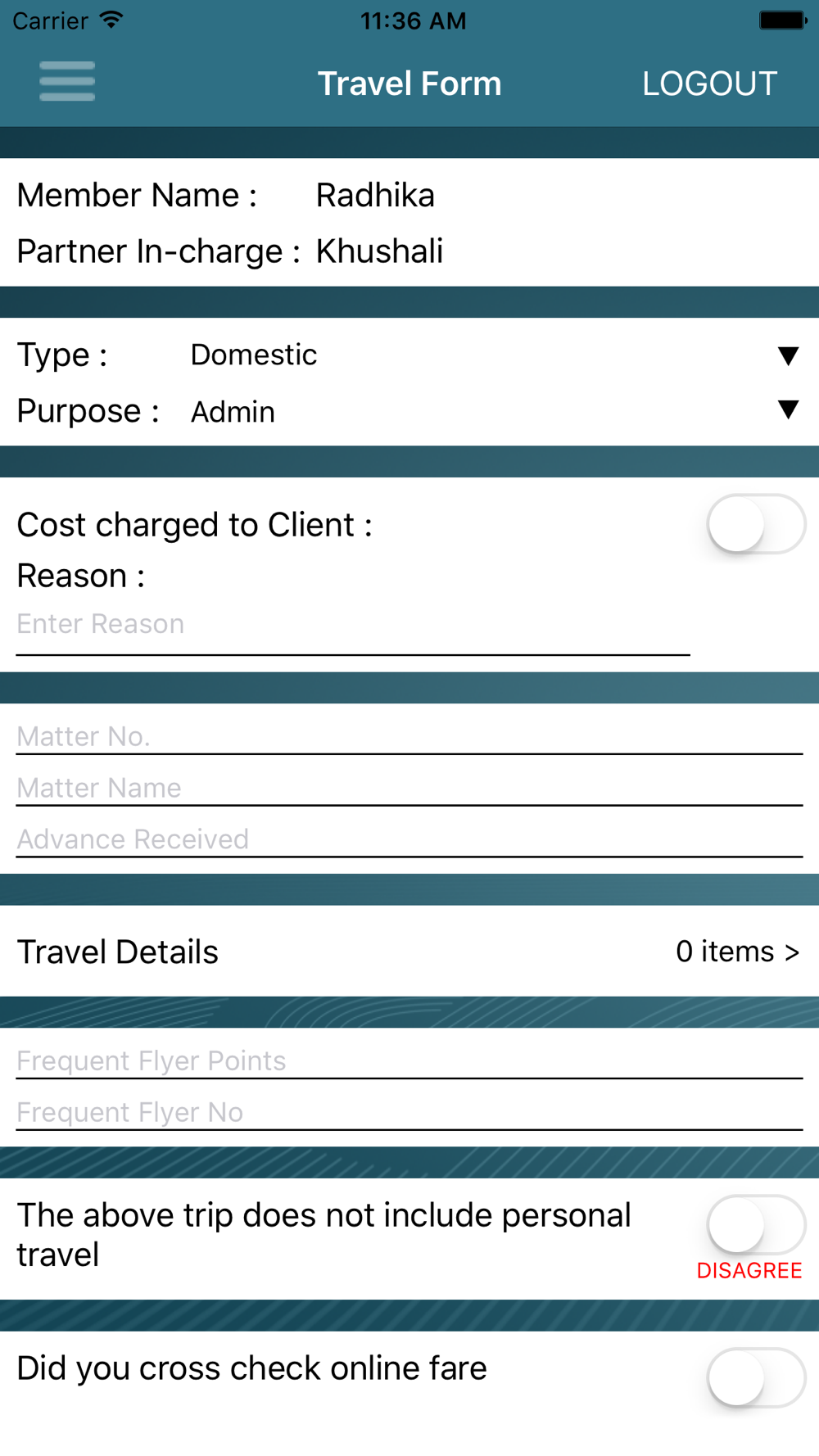Select the Domestic type value
The width and height of the screenshot is (819, 1456).
coord(254,355)
